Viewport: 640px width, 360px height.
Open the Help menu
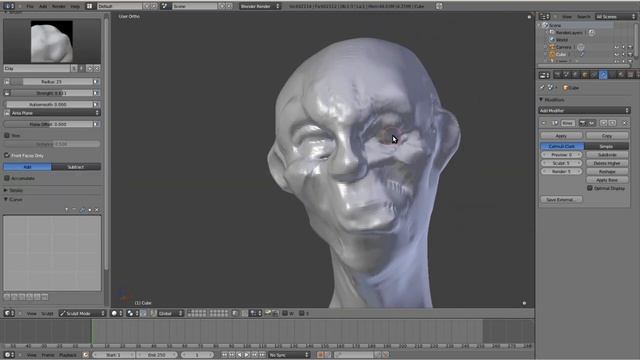[x=75, y=7]
